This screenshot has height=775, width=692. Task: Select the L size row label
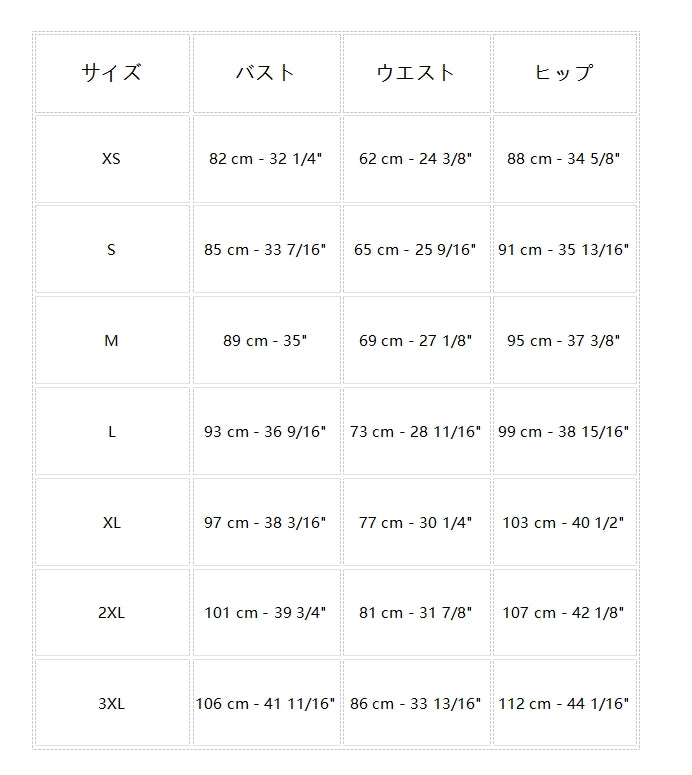click(x=111, y=432)
